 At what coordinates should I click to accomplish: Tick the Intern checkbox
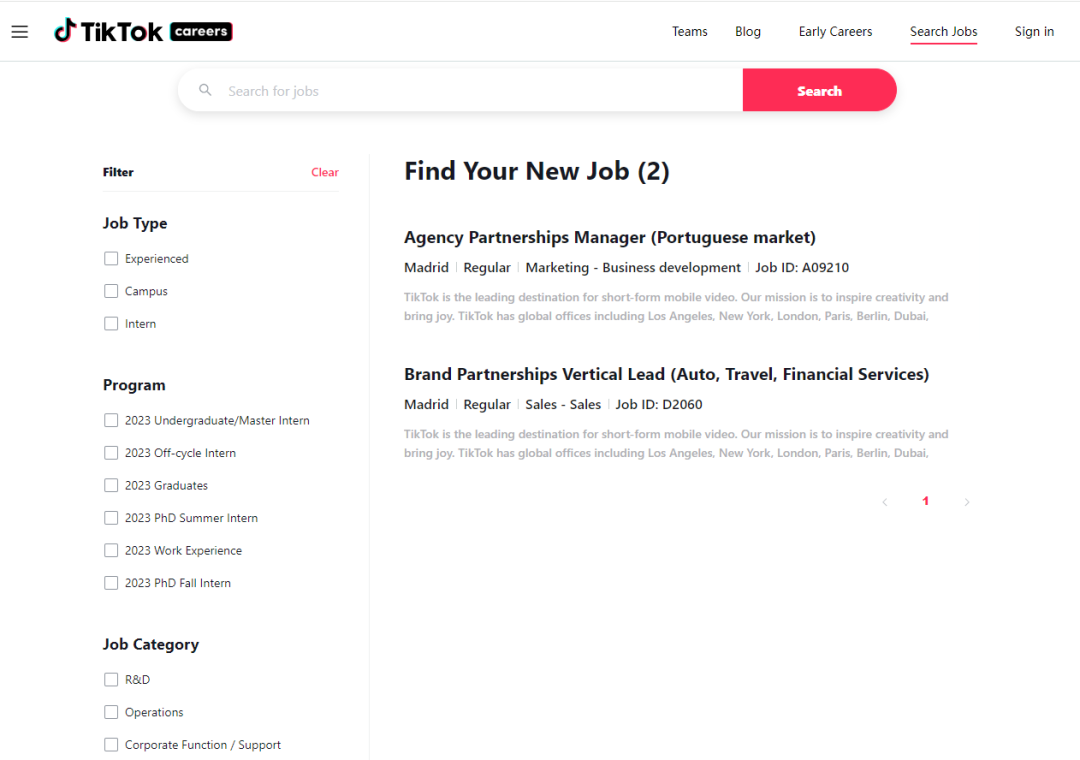(111, 324)
